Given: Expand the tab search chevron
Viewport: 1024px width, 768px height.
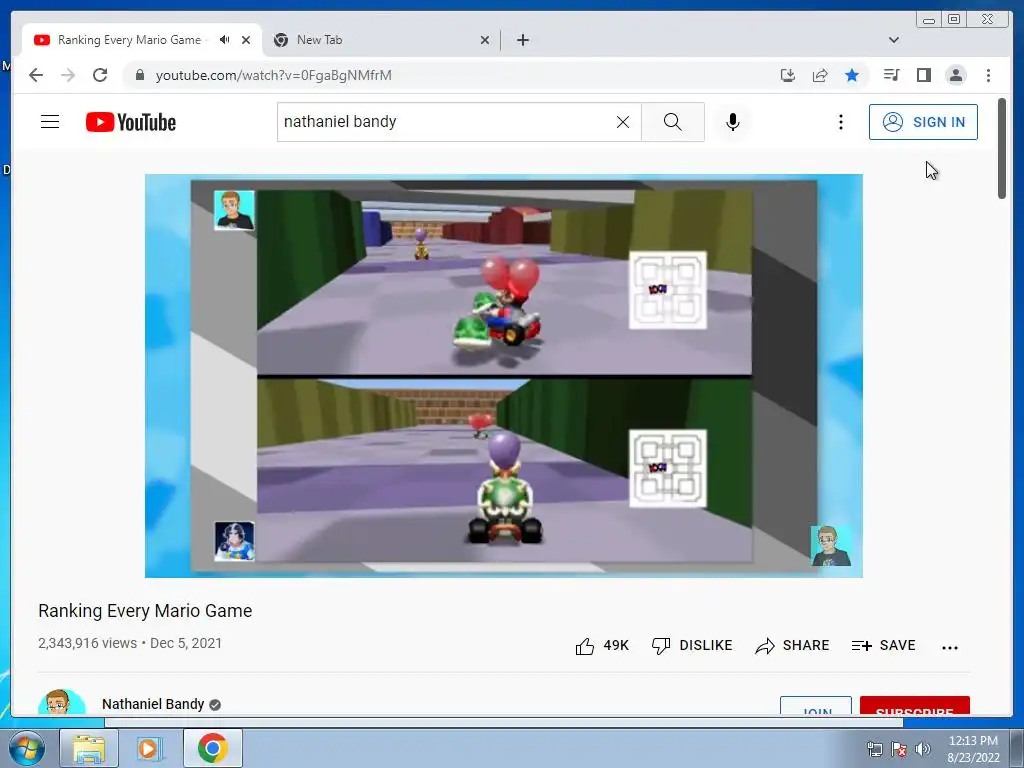Looking at the screenshot, I should (x=894, y=40).
